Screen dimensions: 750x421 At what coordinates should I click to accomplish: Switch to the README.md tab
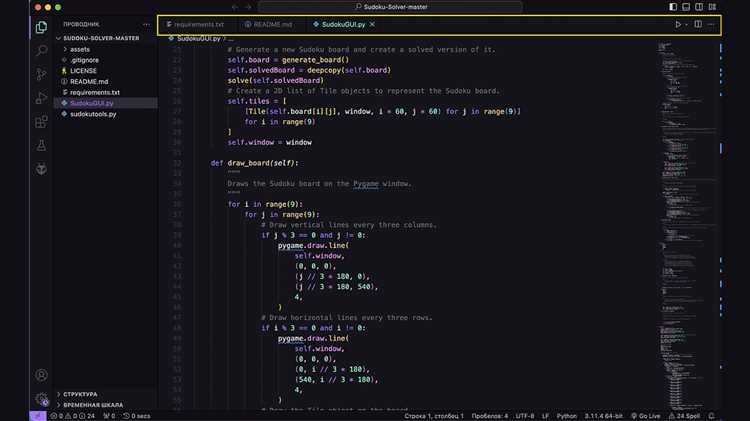point(269,24)
